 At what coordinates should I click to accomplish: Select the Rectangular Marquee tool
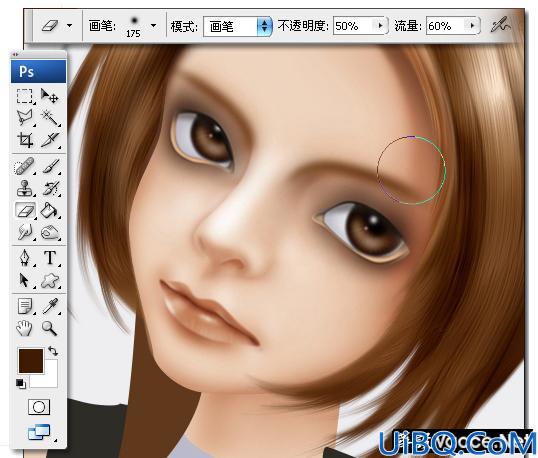click(25, 96)
